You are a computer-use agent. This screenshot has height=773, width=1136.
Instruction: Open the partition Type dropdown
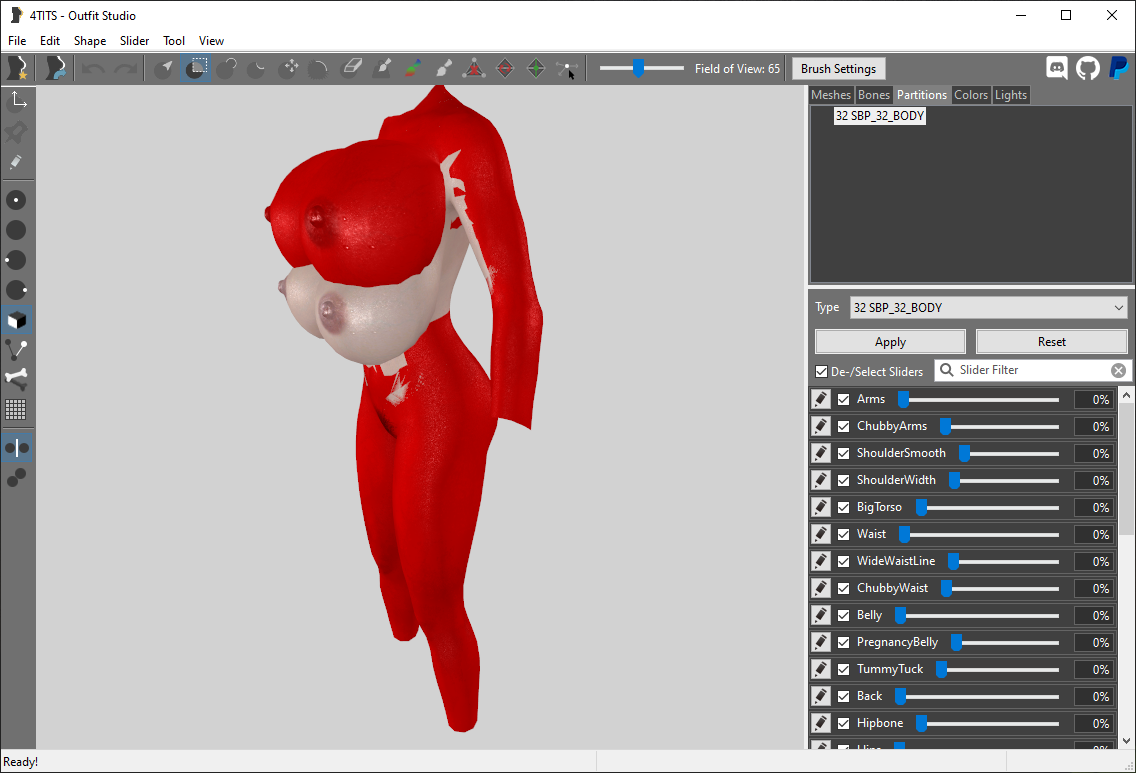pyautogui.click(x=989, y=307)
